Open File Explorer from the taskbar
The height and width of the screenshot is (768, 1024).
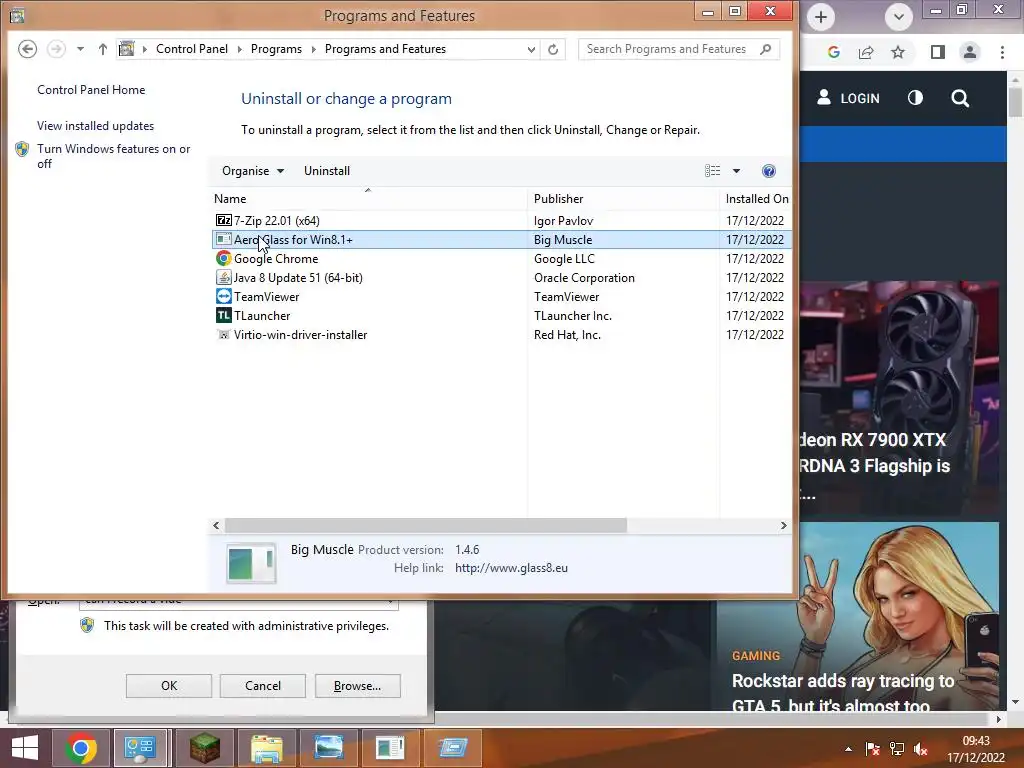click(x=266, y=748)
